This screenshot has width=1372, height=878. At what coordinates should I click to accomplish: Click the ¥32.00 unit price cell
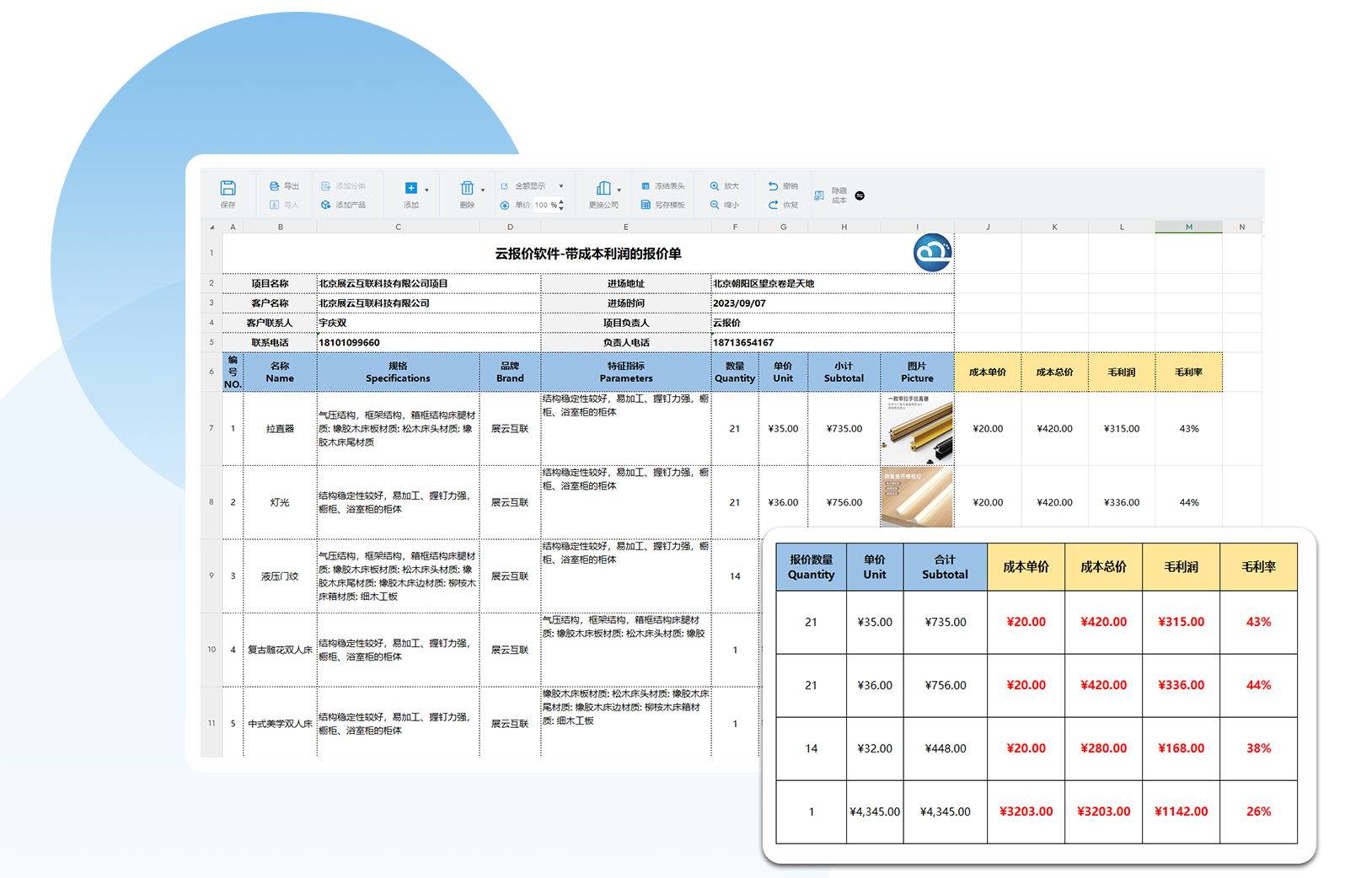(875, 748)
